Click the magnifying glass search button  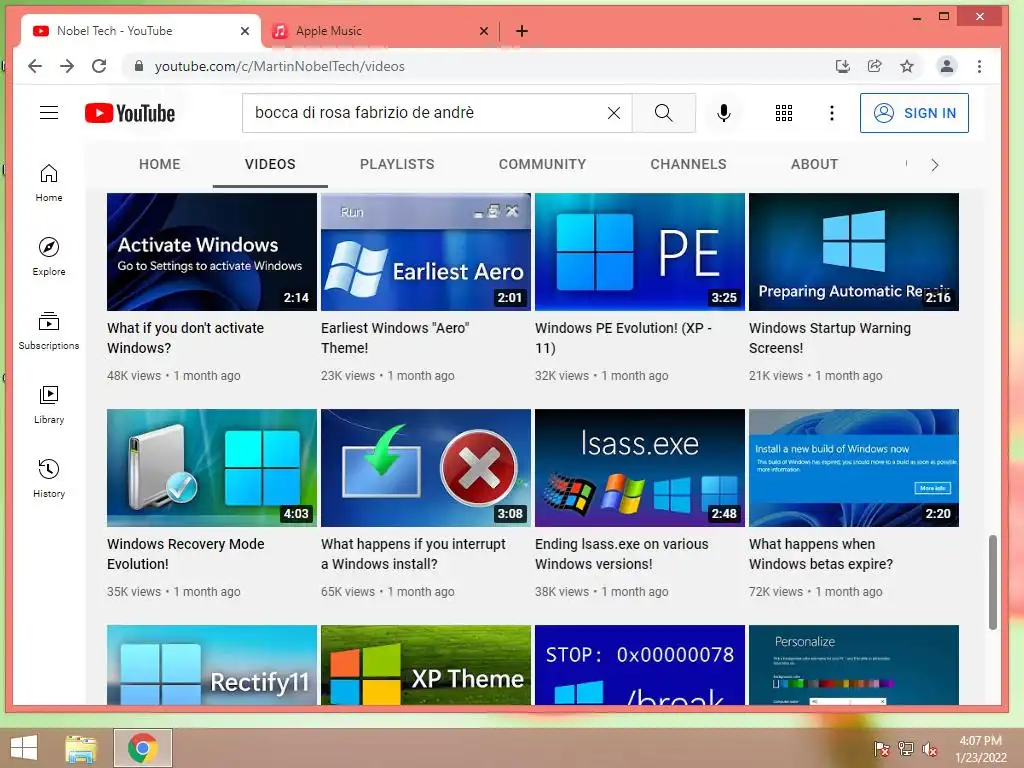(x=664, y=113)
